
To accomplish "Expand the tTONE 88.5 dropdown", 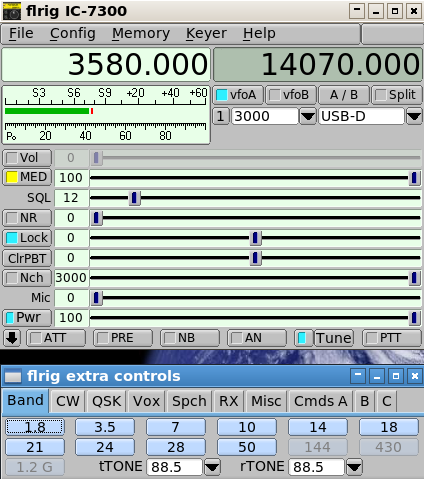I will tap(212, 467).
